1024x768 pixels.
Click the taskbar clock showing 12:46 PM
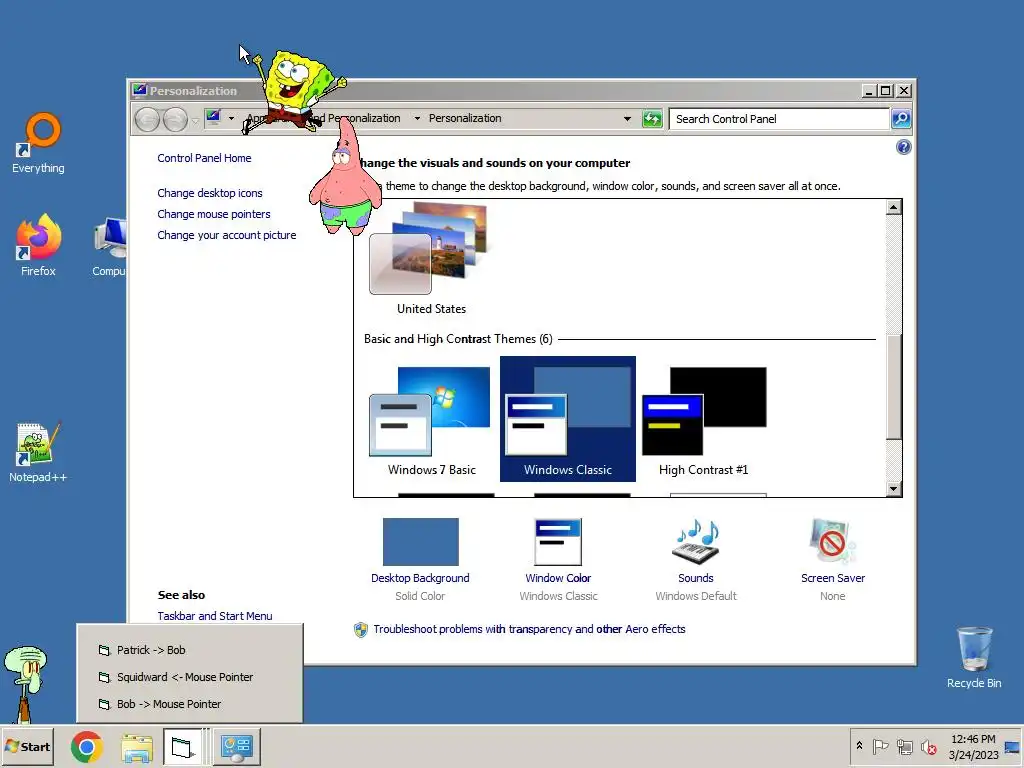(973, 746)
